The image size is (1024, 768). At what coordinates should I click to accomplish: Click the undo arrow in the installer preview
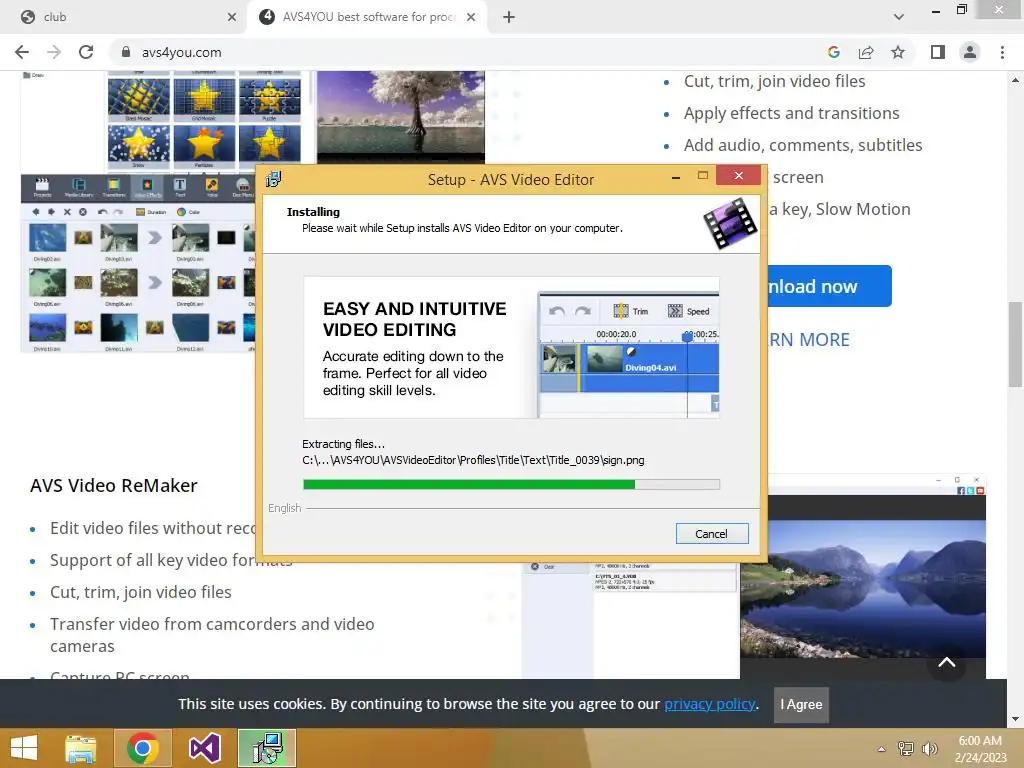point(557,312)
